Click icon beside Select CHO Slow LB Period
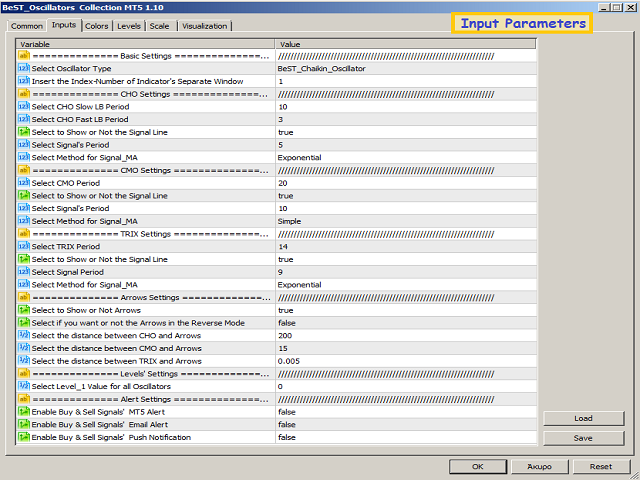This screenshot has width=640, height=480. [24, 107]
